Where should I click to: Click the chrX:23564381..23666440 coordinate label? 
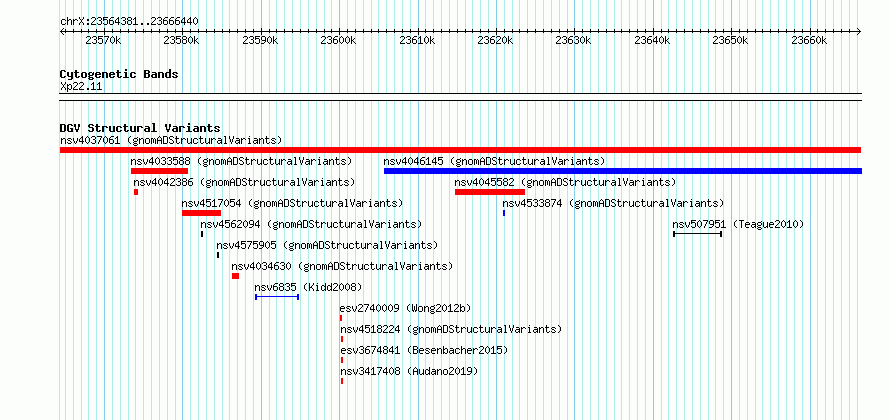129,22
